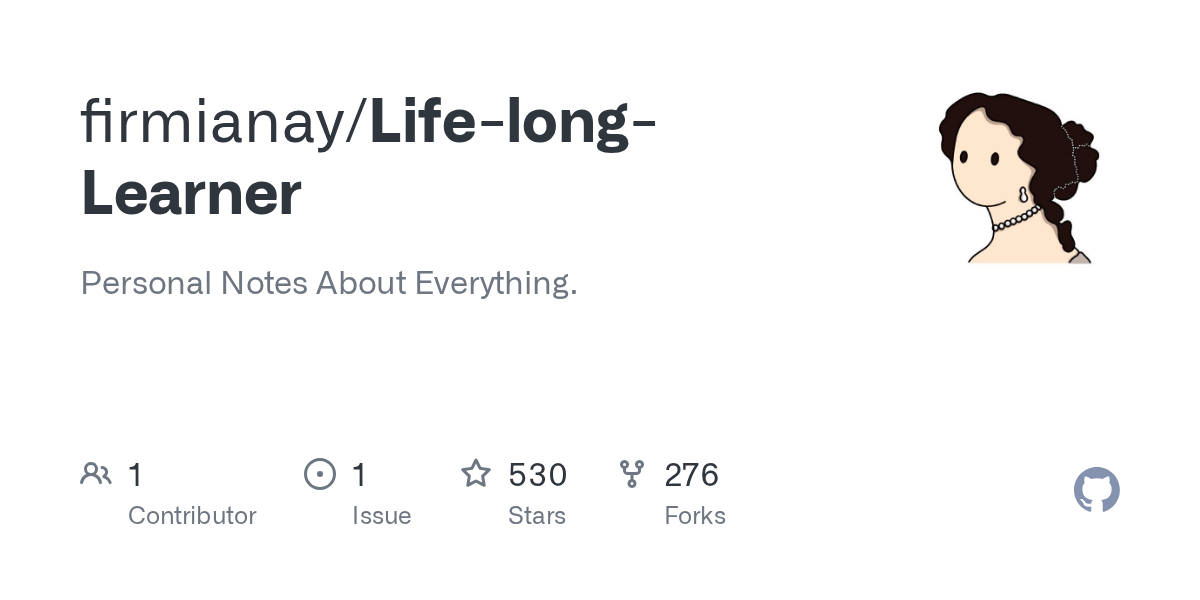The height and width of the screenshot is (600, 1200).
Task: Click the repository title Life-long-Learner
Action: coord(512,122)
